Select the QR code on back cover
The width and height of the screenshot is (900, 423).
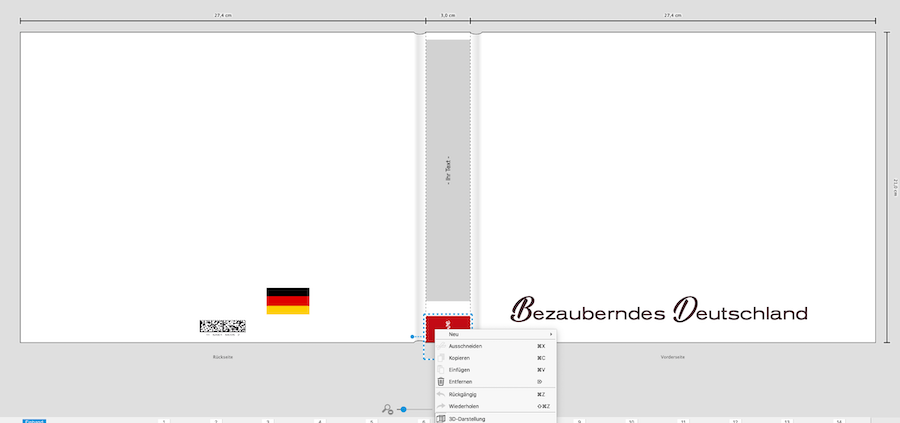(223, 326)
